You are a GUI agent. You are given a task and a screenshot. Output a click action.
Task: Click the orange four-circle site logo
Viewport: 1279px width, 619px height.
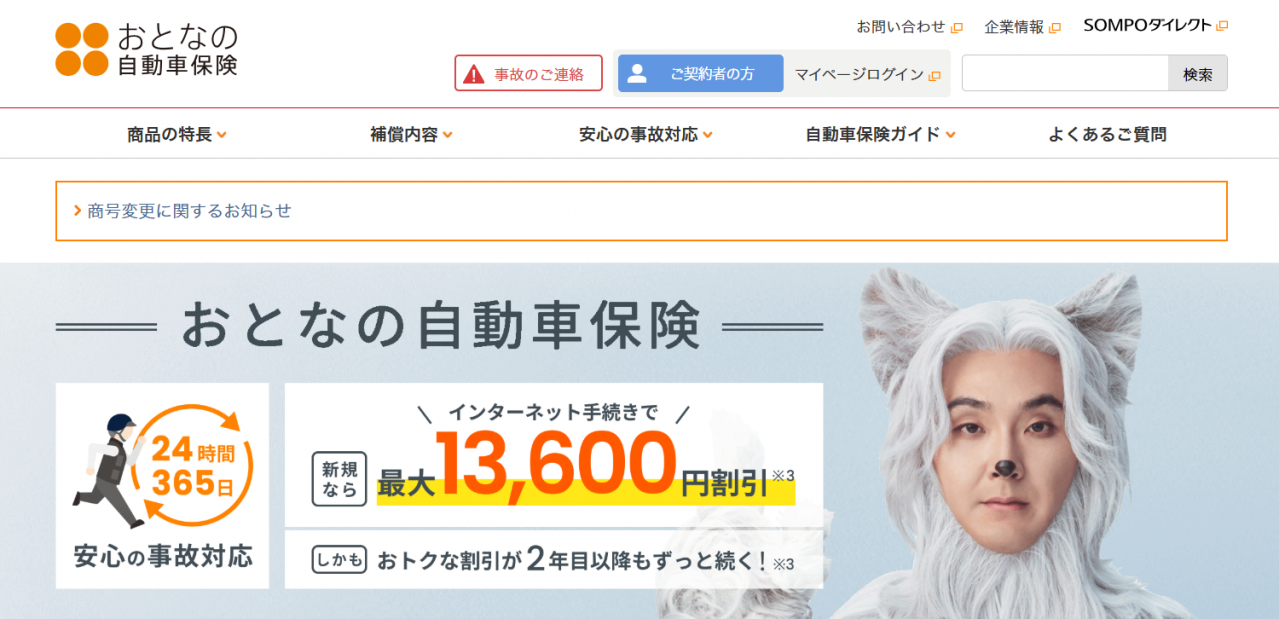point(81,49)
